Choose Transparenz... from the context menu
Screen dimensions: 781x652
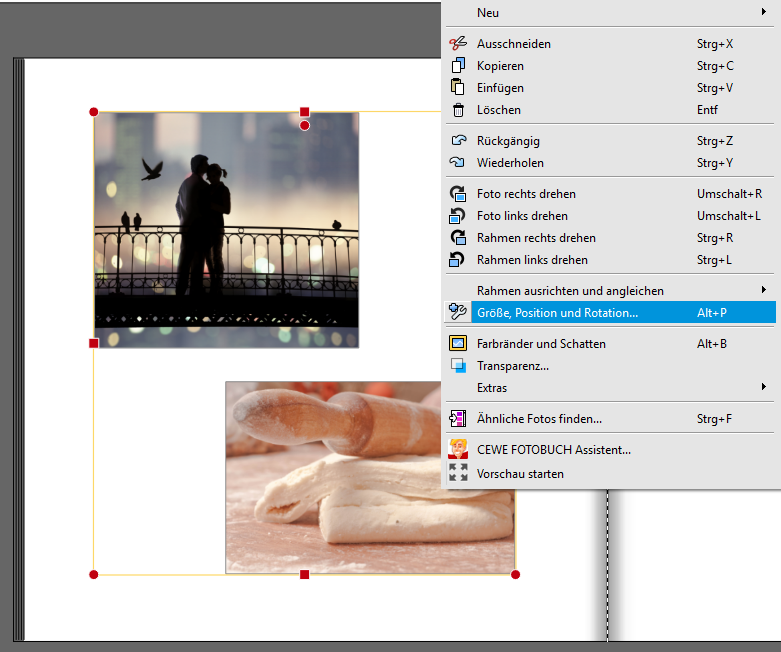[512, 366]
